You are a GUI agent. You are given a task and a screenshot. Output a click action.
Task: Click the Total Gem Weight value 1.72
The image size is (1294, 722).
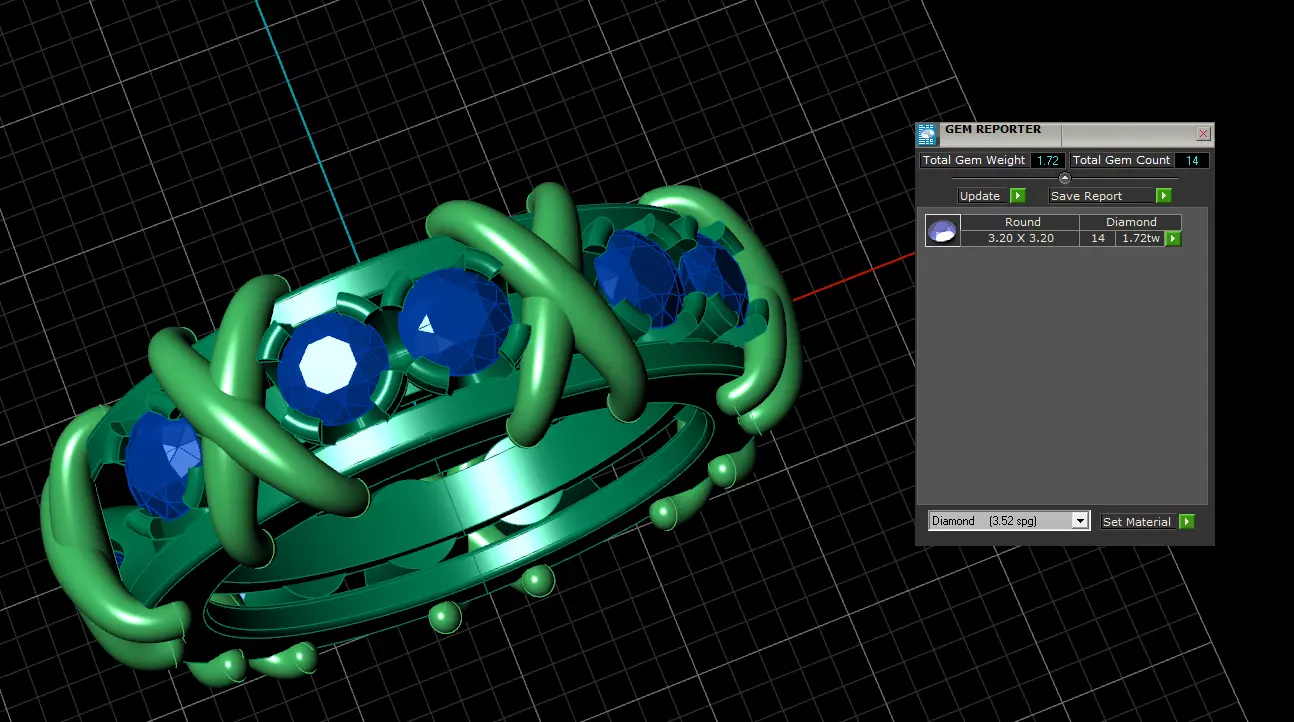tap(1048, 160)
